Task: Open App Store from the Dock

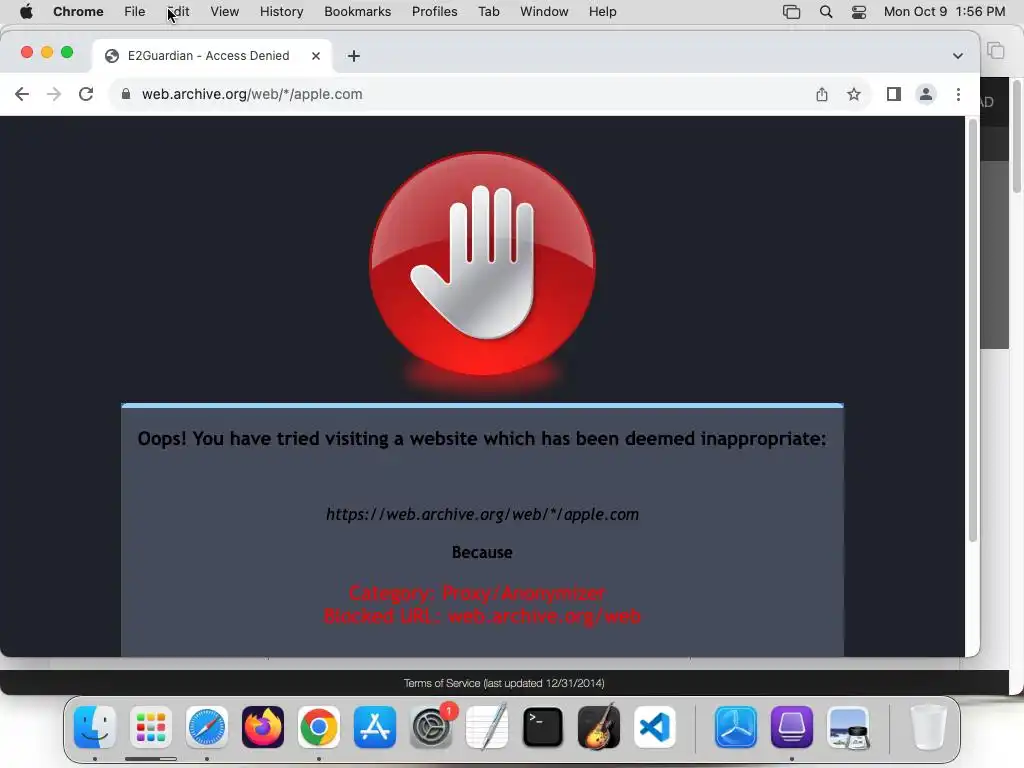Action: click(x=375, y=727)
